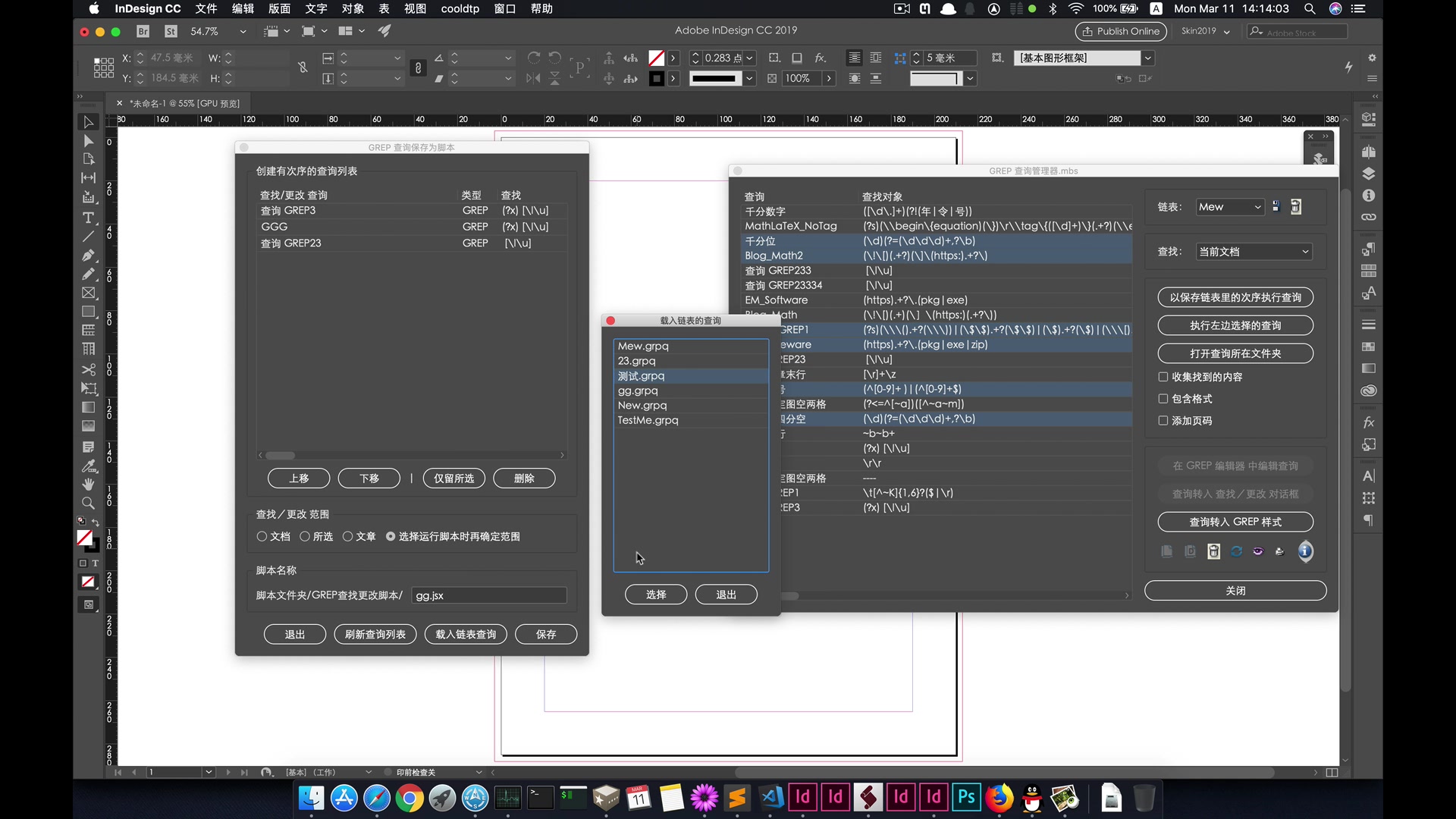Enable the 收集找到的内容 checkbox
This screenshot has width=1456, height=819.
click(x=1163, y=376)
